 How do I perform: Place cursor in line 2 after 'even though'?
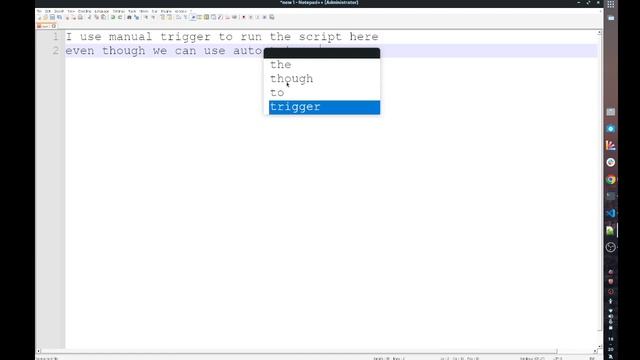coord(146,51)
